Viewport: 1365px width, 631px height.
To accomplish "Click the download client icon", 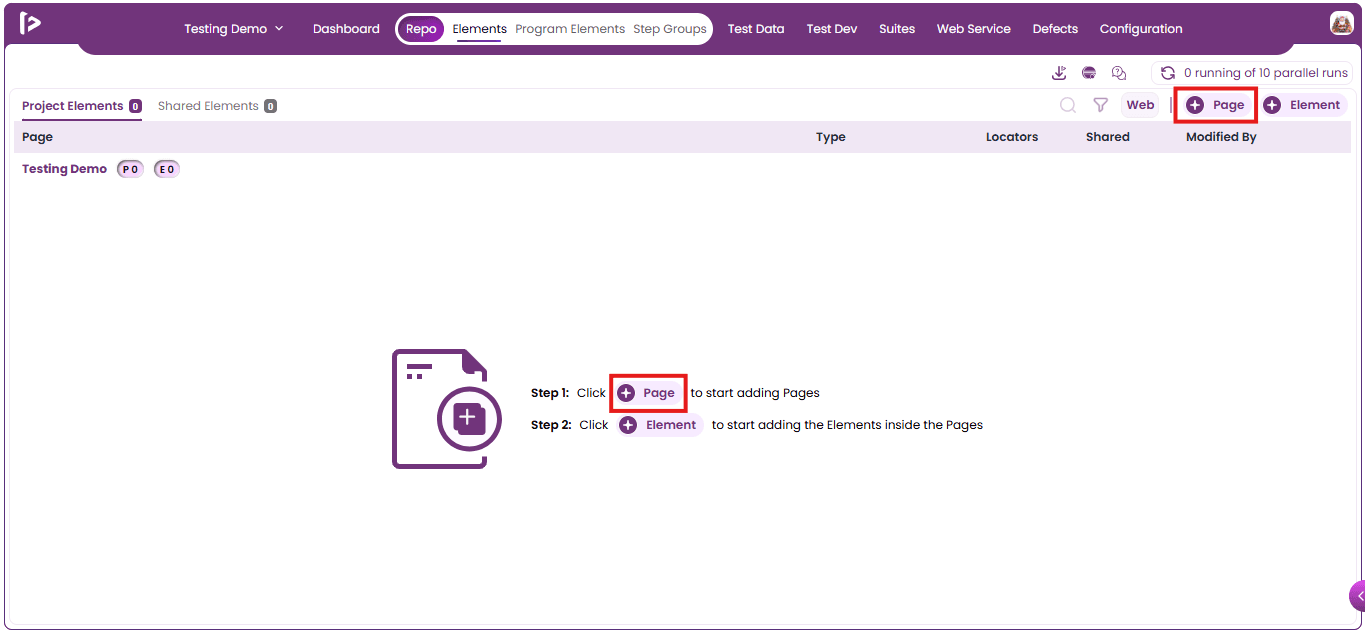I will [1060, 73].
